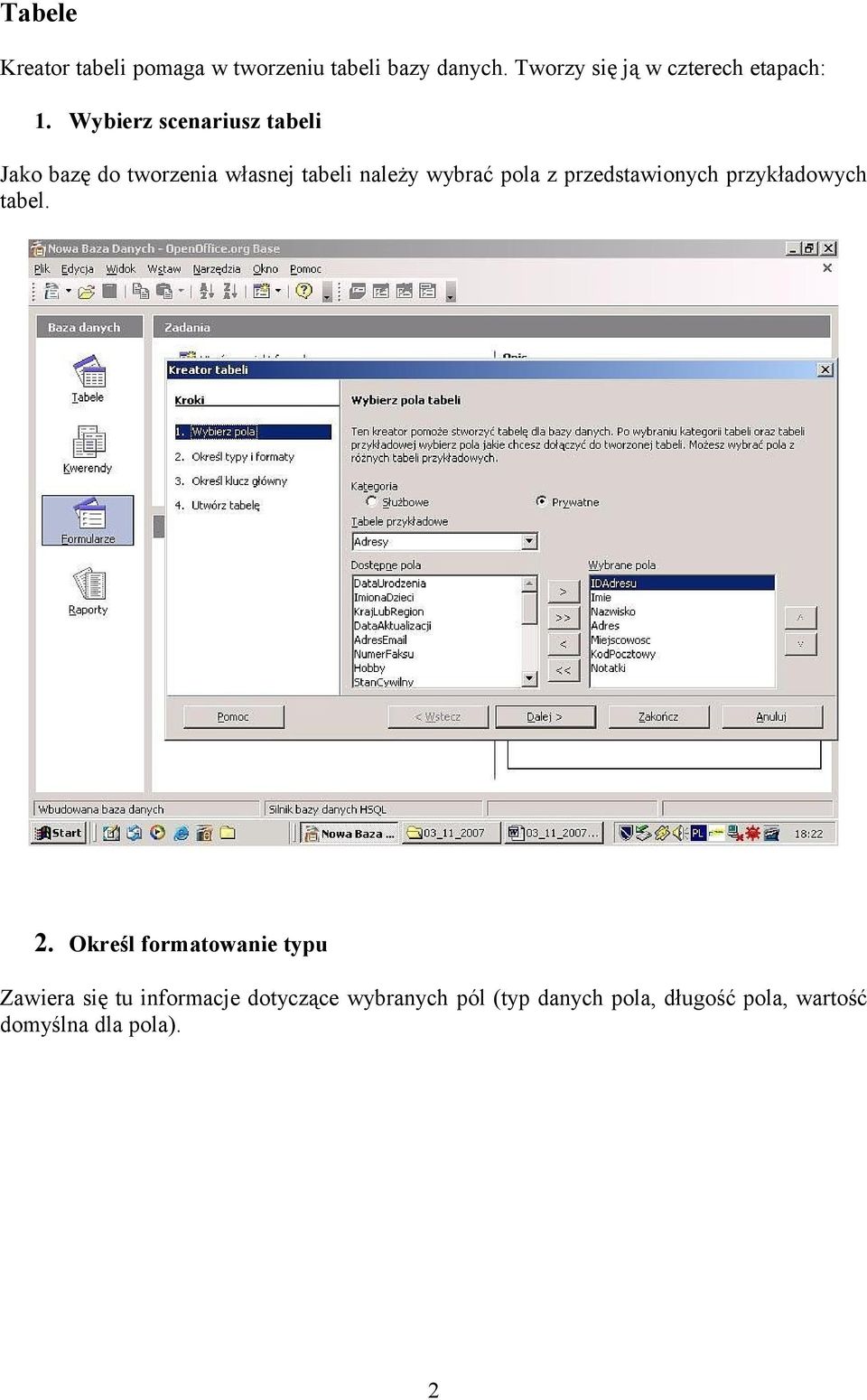Click last icon in second toolbar group
Image resolution: width=867 pixels, height=1400 pixels.
(428, 291)
